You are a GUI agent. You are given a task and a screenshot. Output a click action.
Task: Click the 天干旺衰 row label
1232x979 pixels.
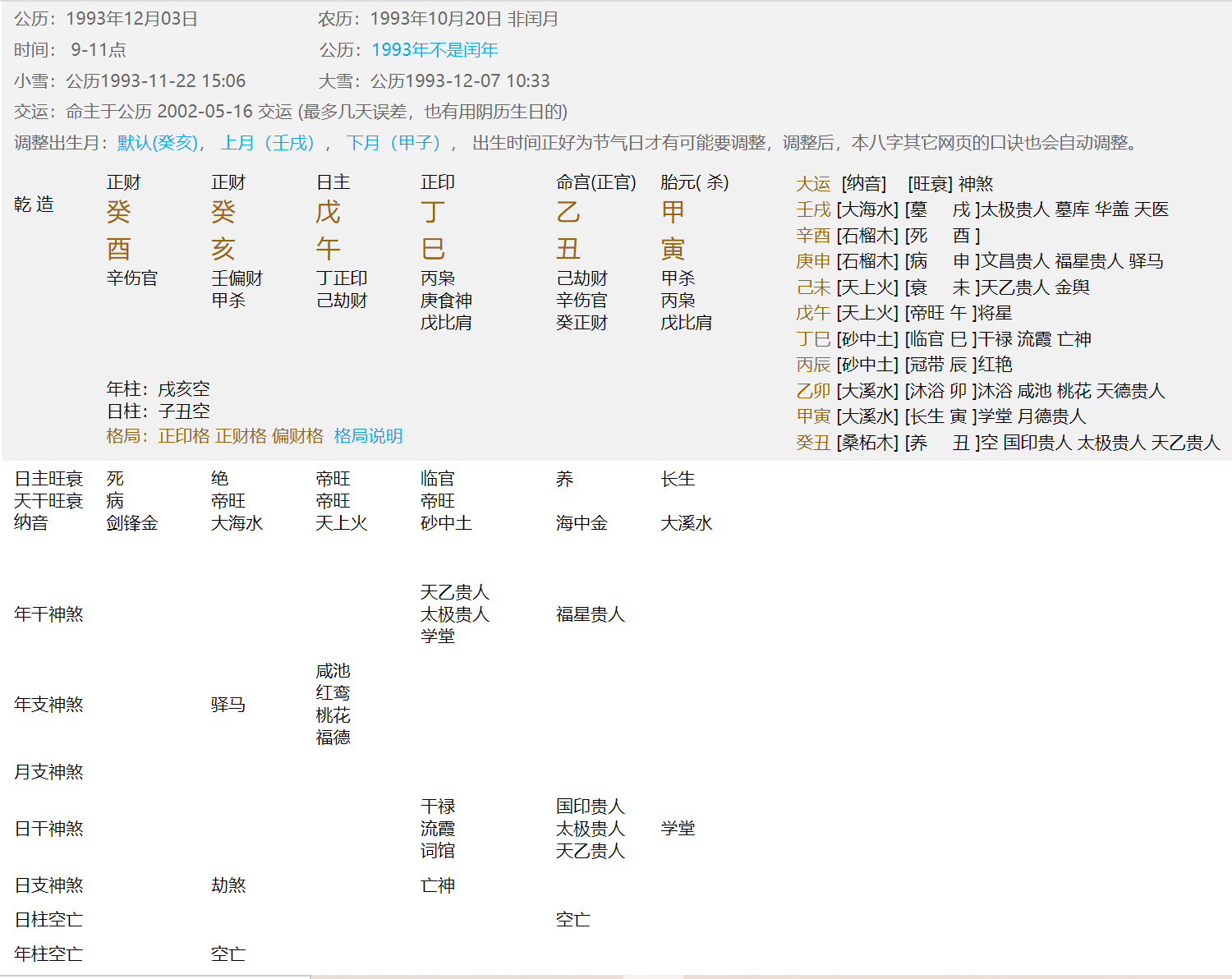(48, 501)
